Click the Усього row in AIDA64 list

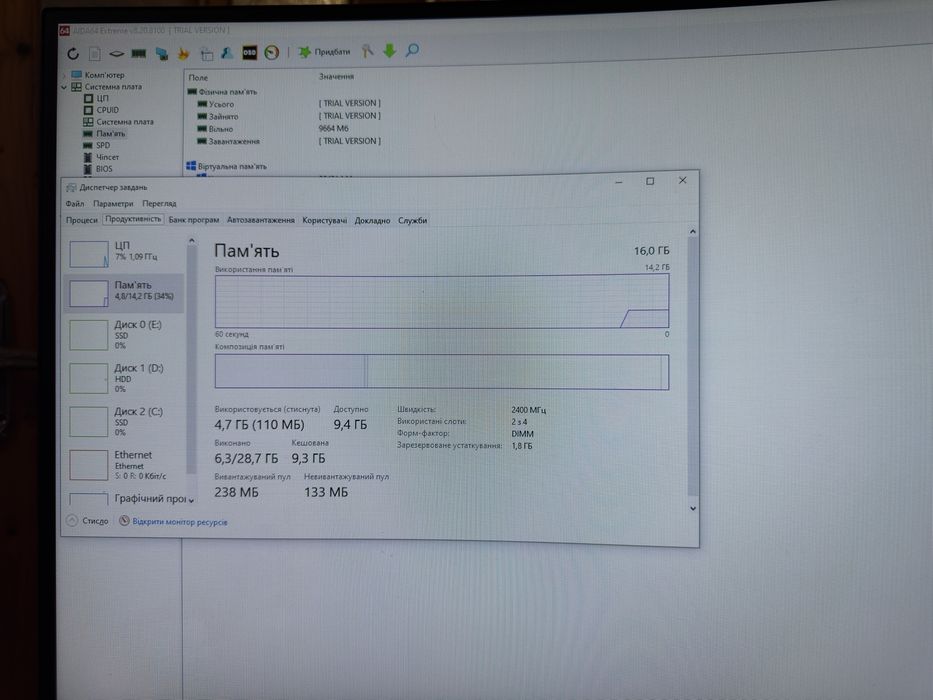click(x=289, y=104)
